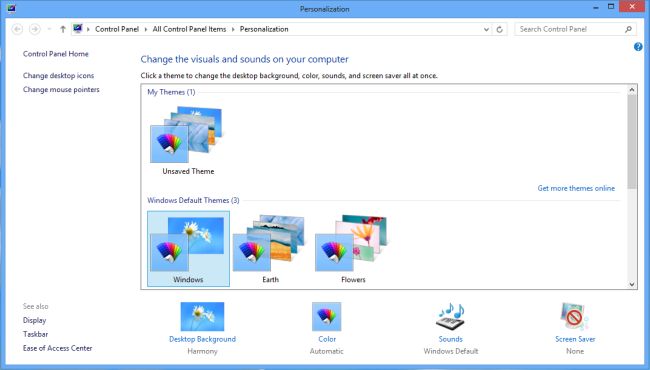The height and width of the screenshot is (370, 650).
Task: Click the Color text link
Action: pyautogui.click(x=327, y=339)
